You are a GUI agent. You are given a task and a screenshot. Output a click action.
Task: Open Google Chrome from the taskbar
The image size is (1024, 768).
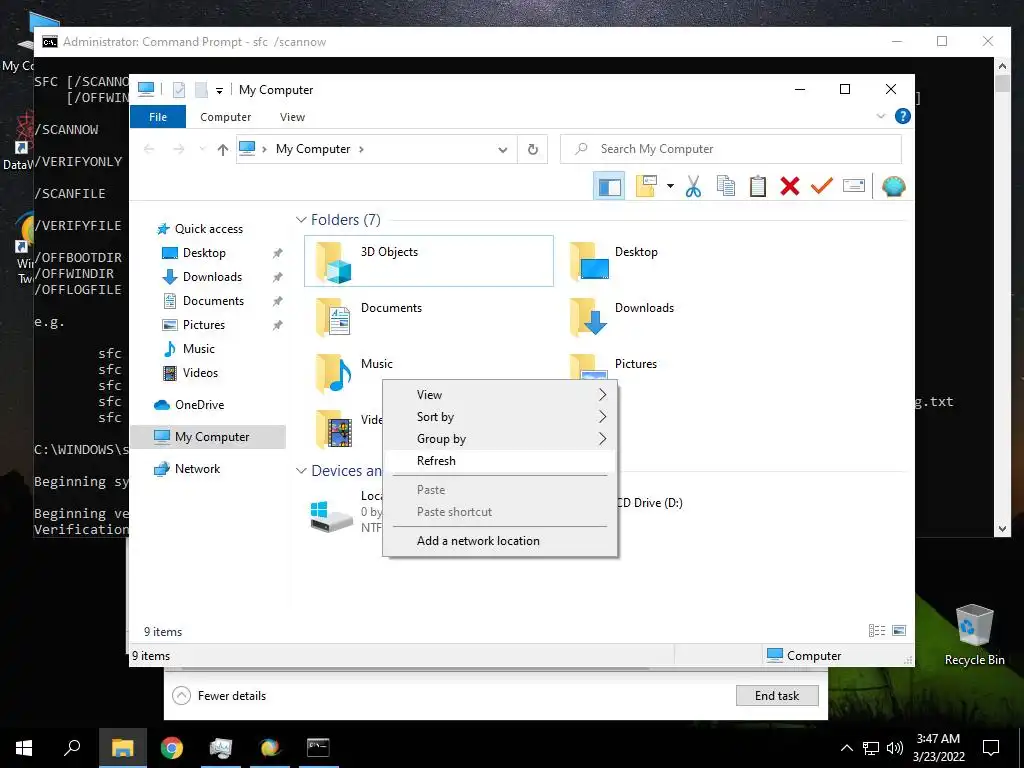(x=172, y=747)
